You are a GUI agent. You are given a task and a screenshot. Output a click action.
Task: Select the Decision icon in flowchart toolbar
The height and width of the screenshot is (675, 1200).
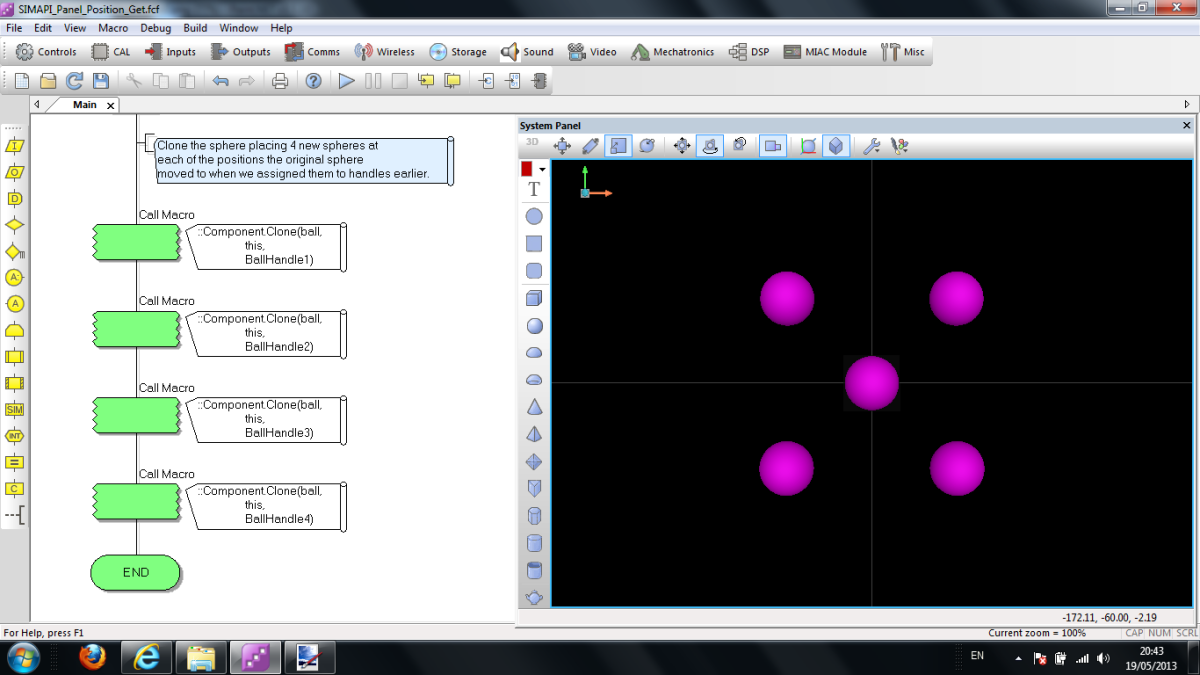click(15, 225)
